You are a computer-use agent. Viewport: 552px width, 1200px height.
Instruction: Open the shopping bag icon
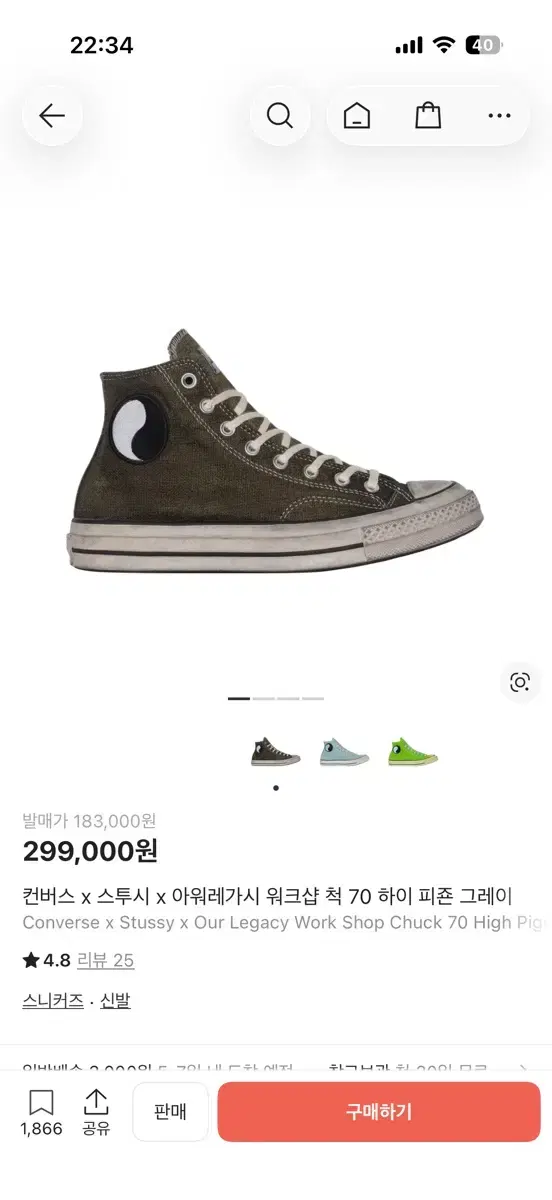point(428,116)
